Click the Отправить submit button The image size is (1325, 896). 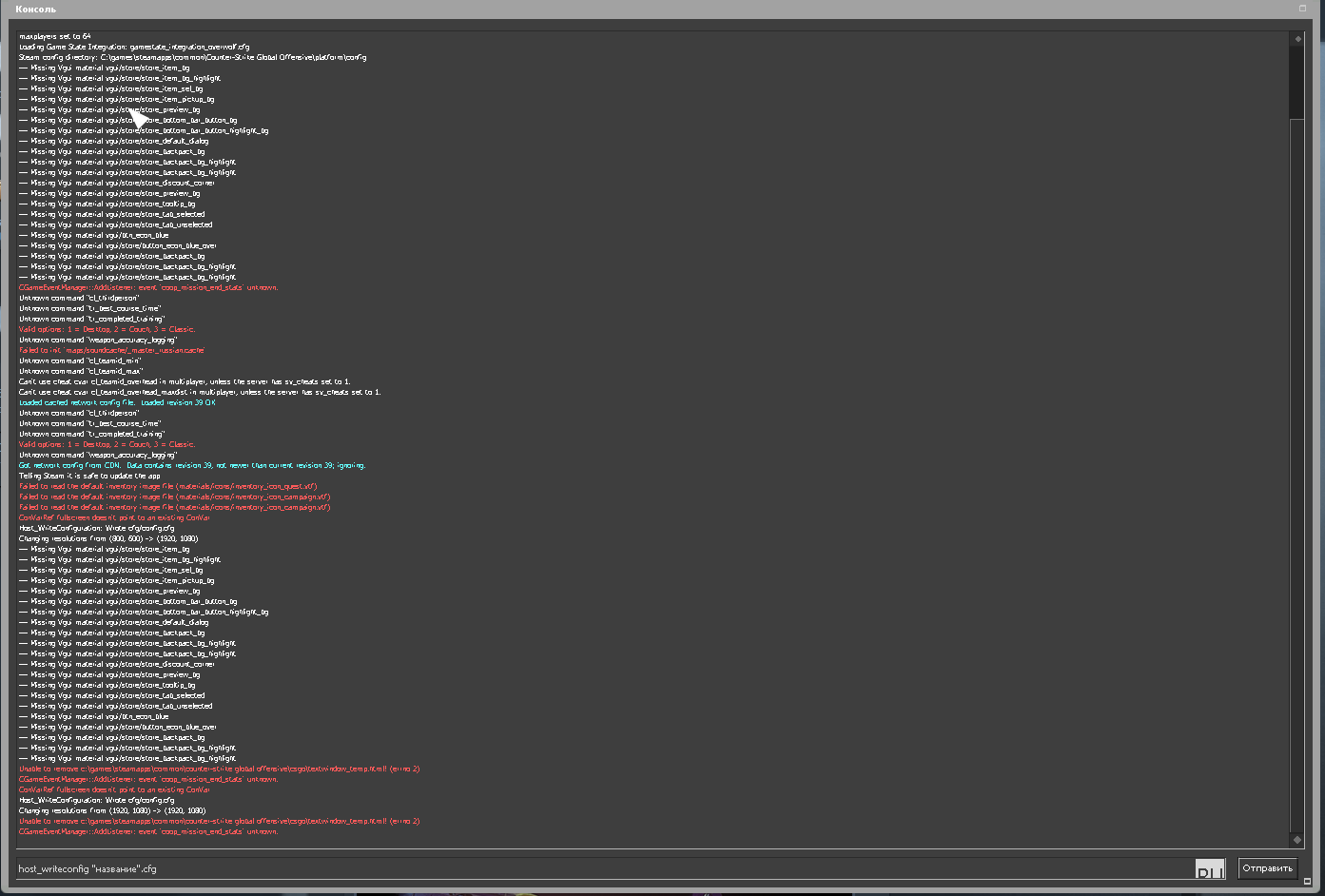pos(1267,868)
